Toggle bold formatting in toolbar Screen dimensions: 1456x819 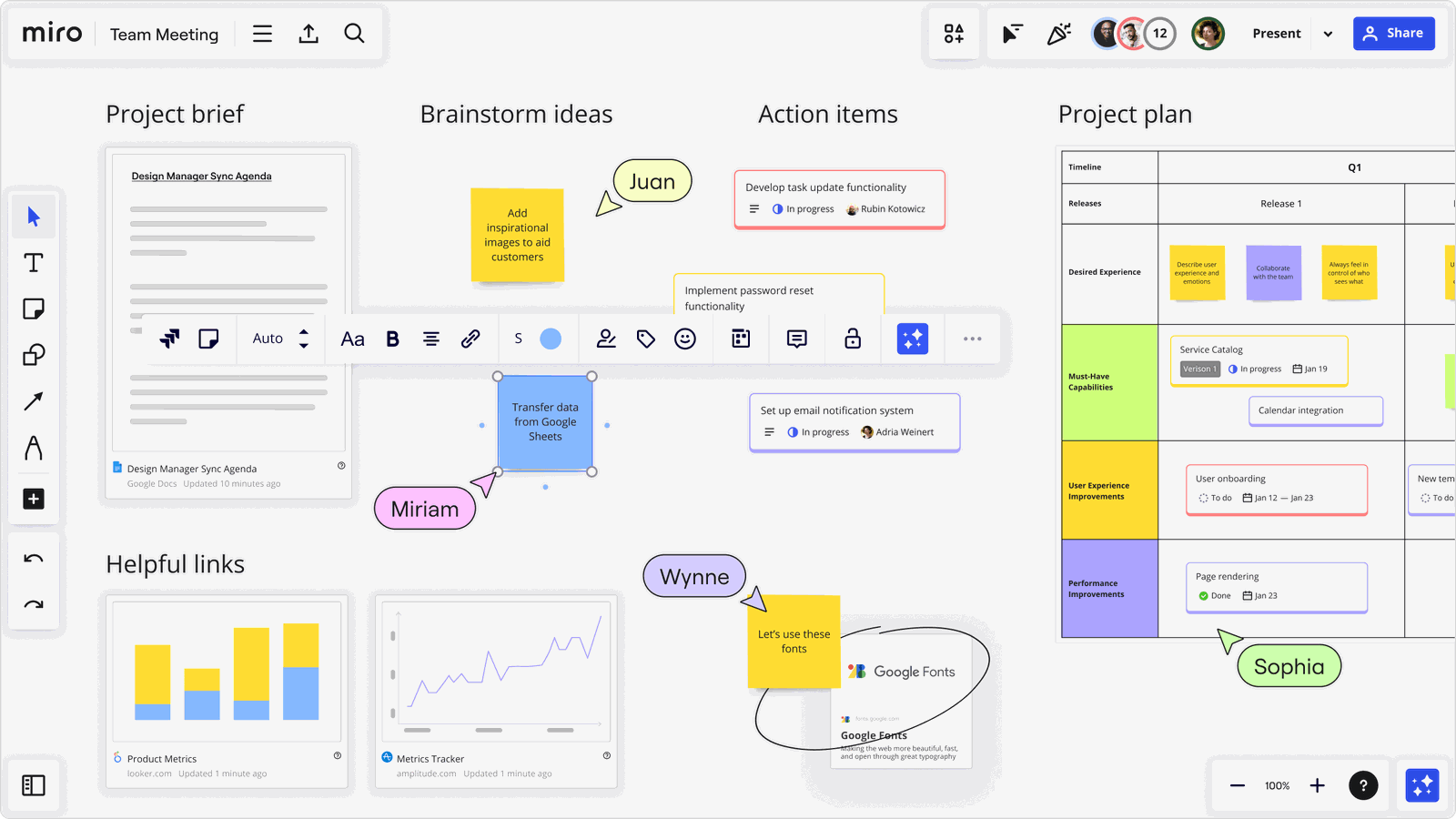392,339
